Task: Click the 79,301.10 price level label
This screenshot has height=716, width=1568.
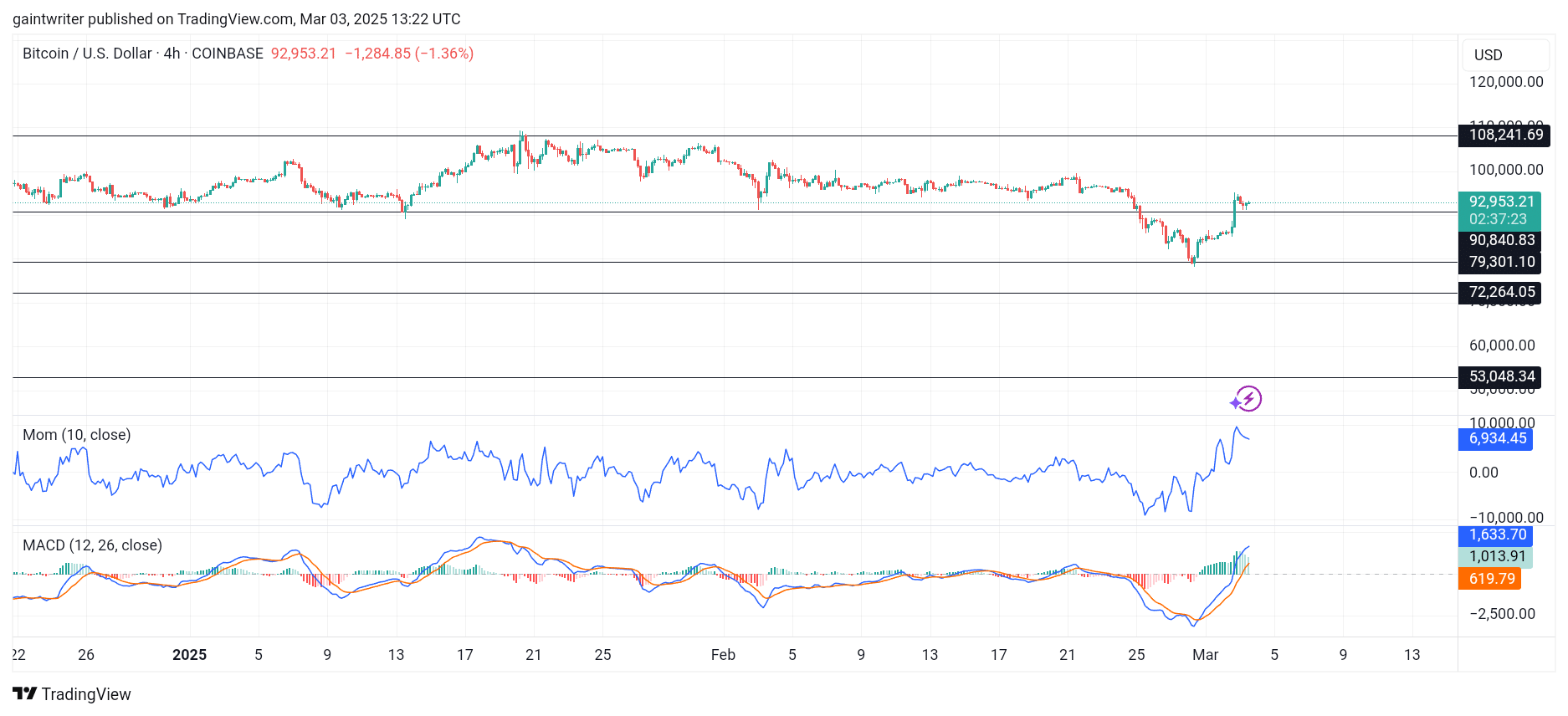Action: coord(1501,263)
